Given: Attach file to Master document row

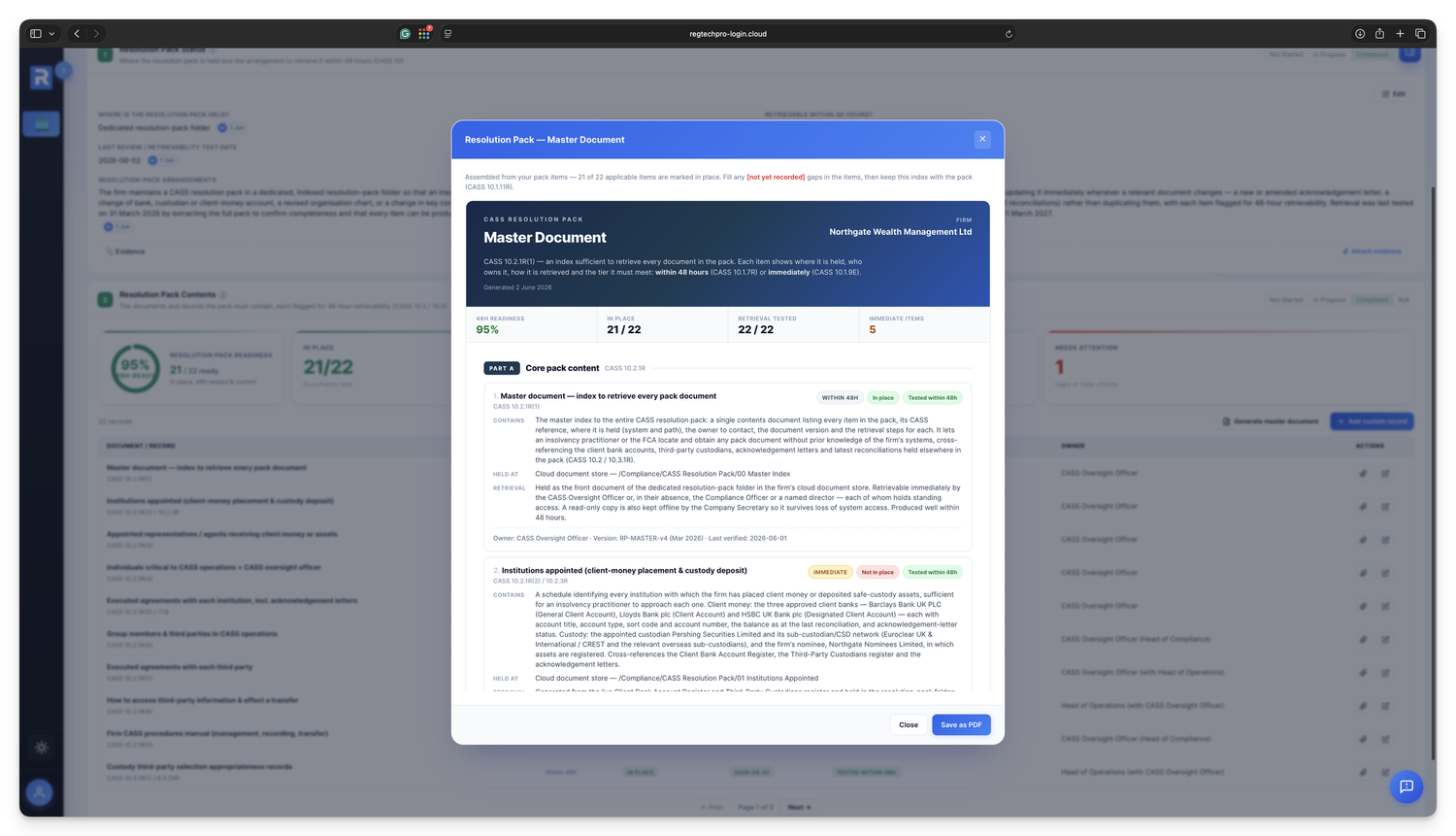Looking at the screenshot, I should [1363, 474].
